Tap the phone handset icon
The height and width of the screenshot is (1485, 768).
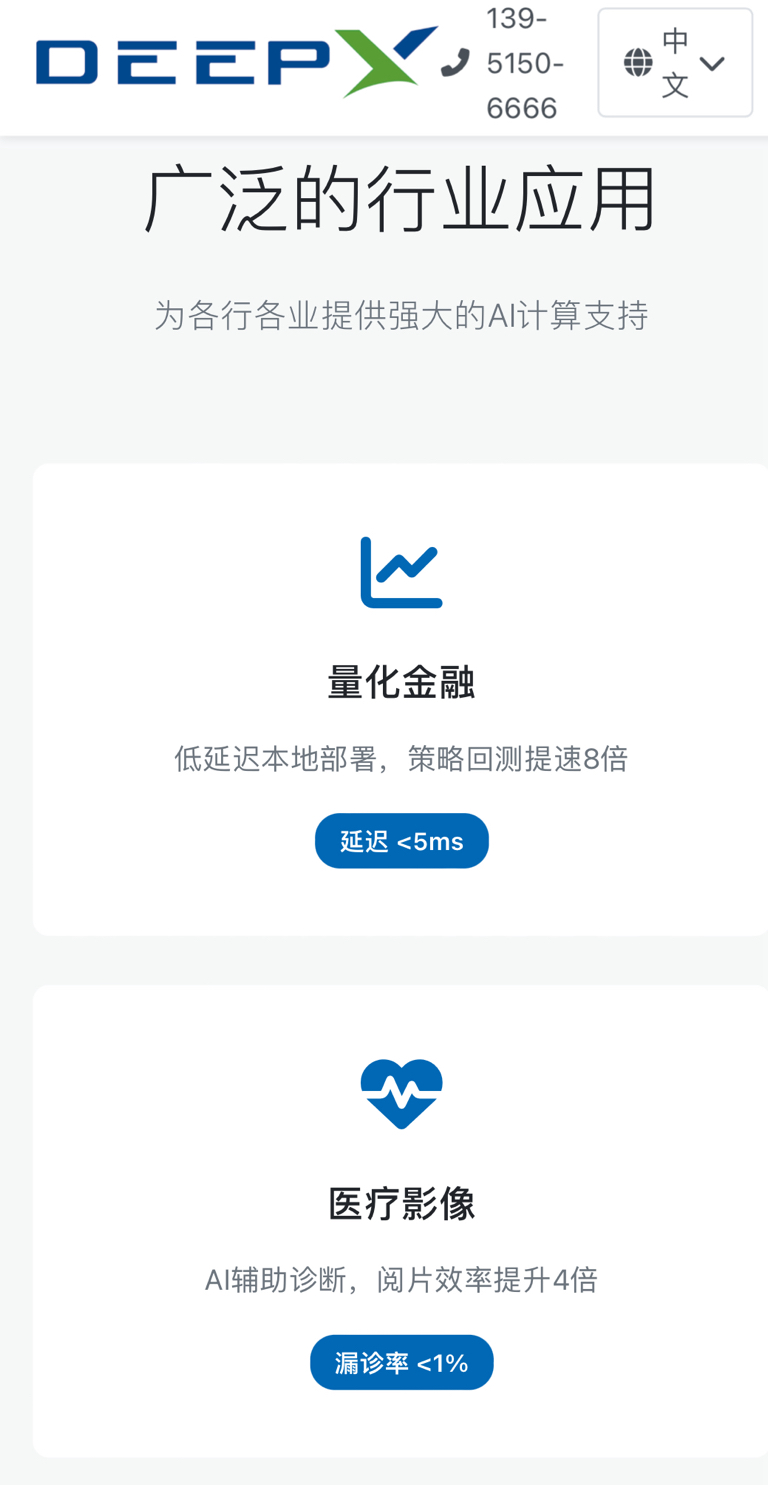coord(455,63)
